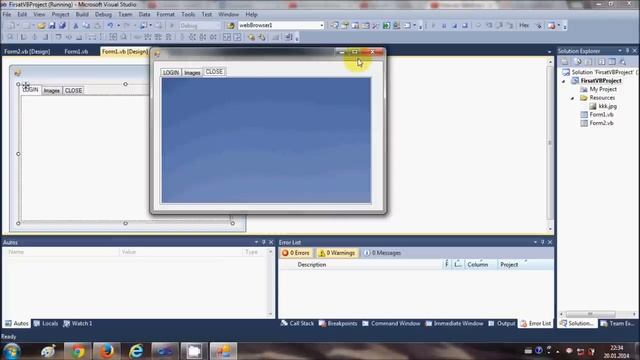Open the Undo history dropdown arrow
This screenshot has height=360, width=640.
click(x=118, y=26)
